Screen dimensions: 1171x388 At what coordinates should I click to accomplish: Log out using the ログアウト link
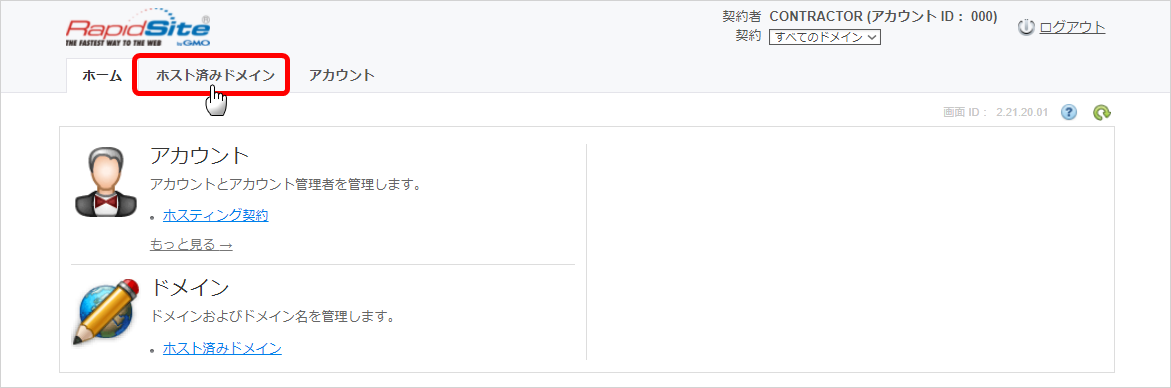tap(1072, 28)
